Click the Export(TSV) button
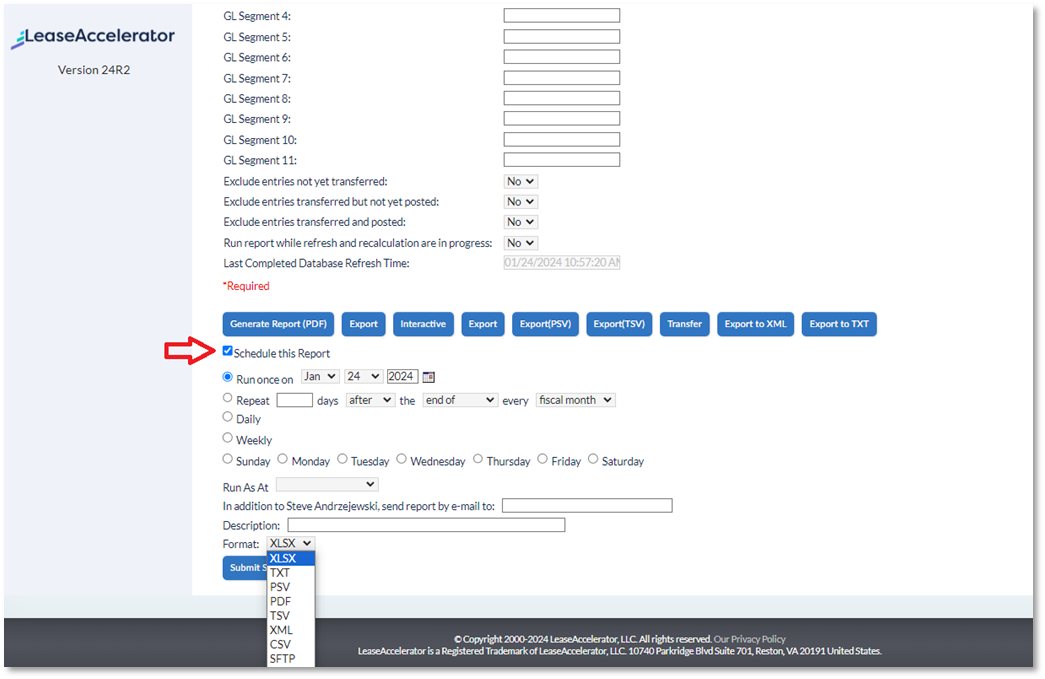This screenshot has height=679, width=1045. 619,325
